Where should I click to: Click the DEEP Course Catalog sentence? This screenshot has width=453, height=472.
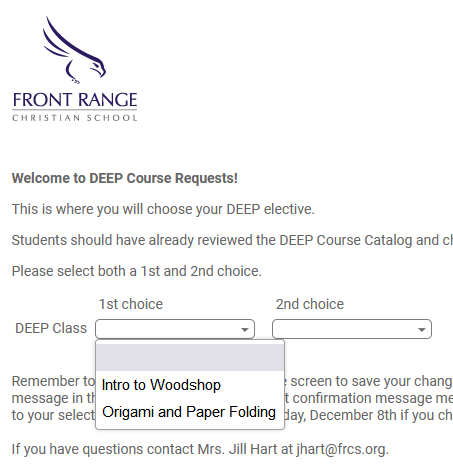click(x=232, y=240)
